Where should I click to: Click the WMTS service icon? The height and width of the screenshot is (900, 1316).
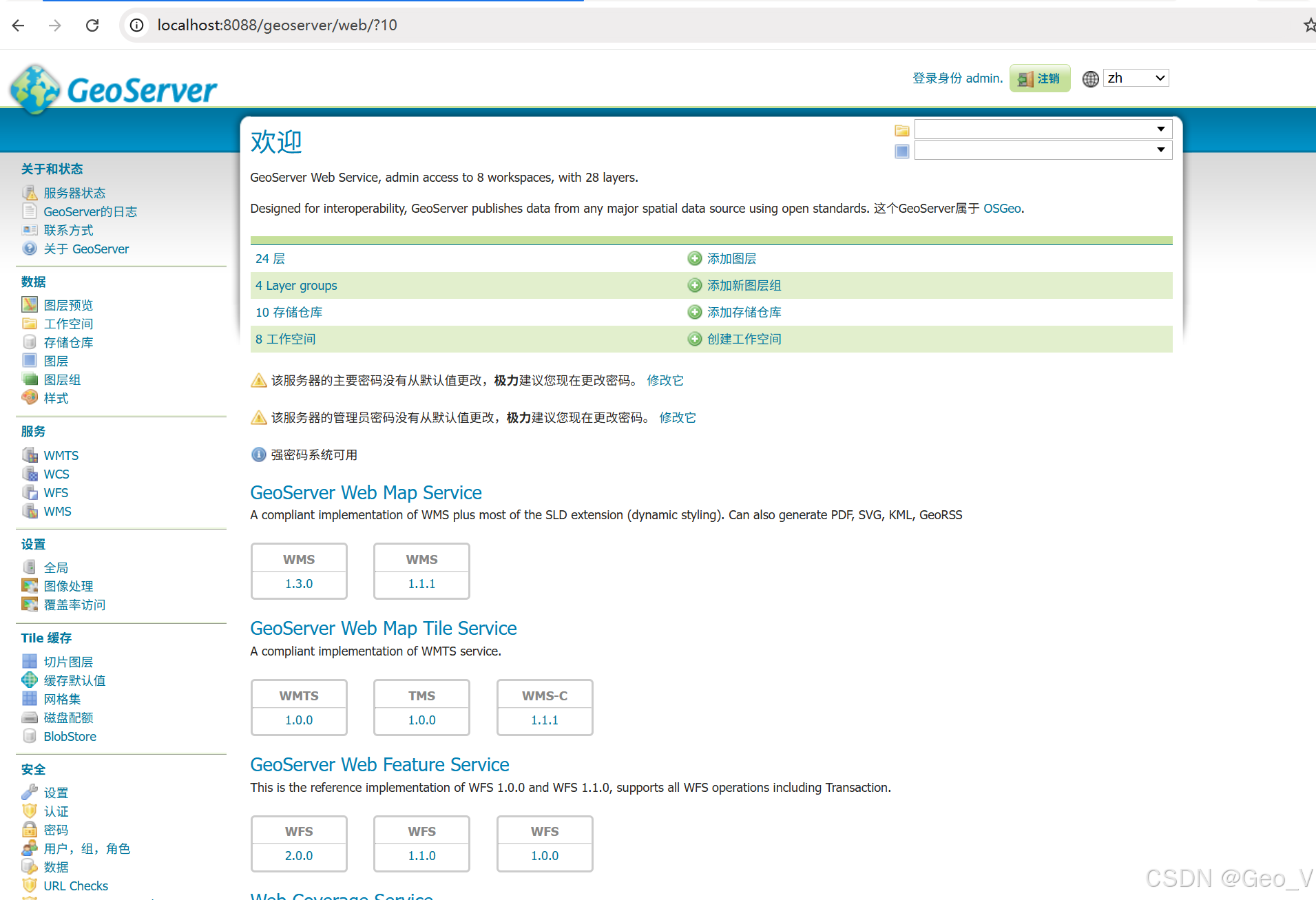(30, 455)
